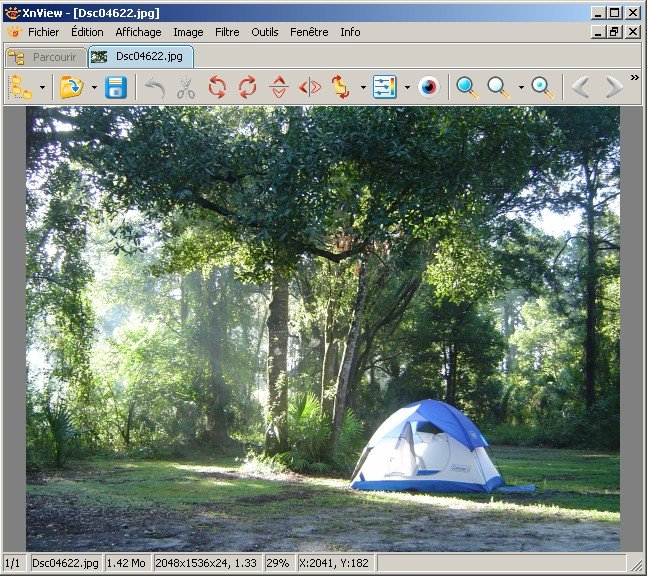Open the Info menu

(350, 32)
